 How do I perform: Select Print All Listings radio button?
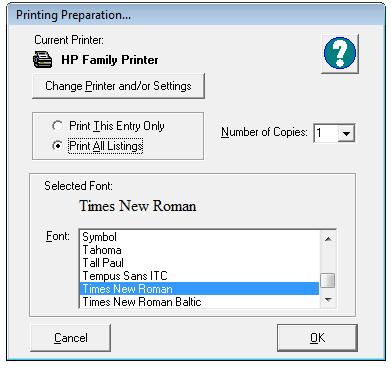point(57,146)
